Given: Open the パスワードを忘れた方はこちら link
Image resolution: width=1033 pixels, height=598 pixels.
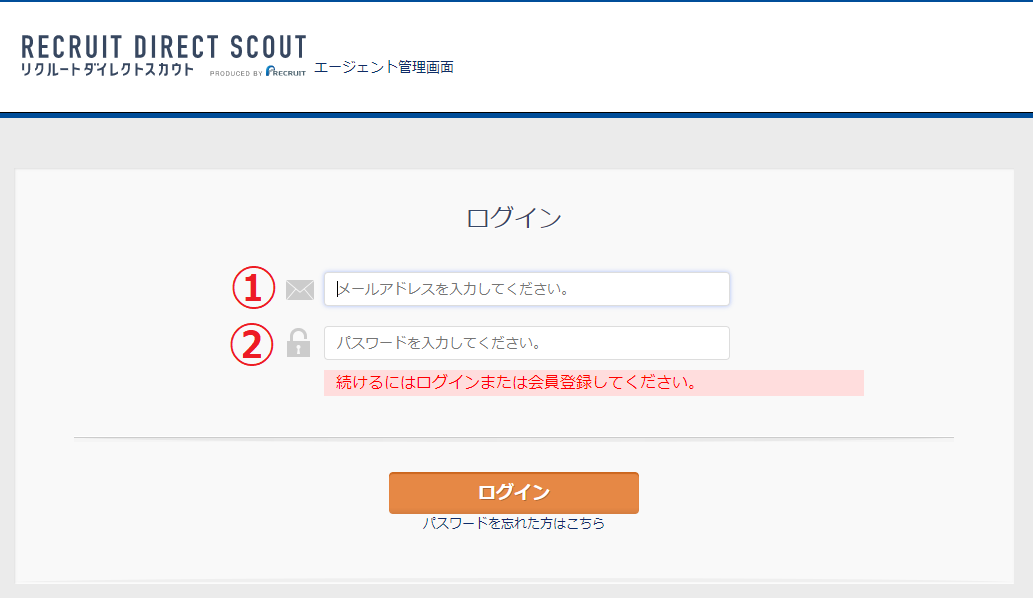Looking at the screenshot, I should point(514,524).
